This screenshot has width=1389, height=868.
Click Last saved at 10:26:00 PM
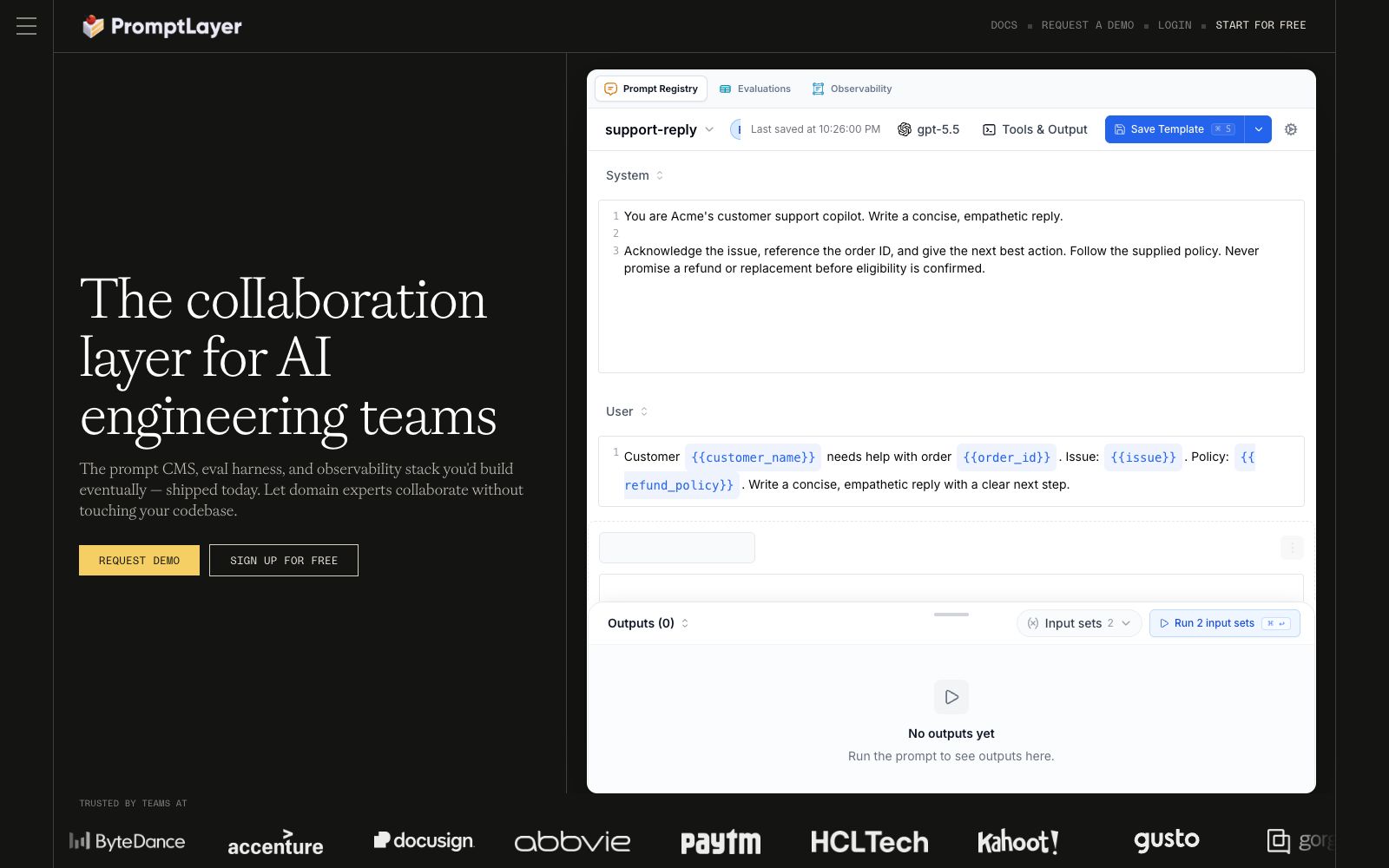[815, 129]
